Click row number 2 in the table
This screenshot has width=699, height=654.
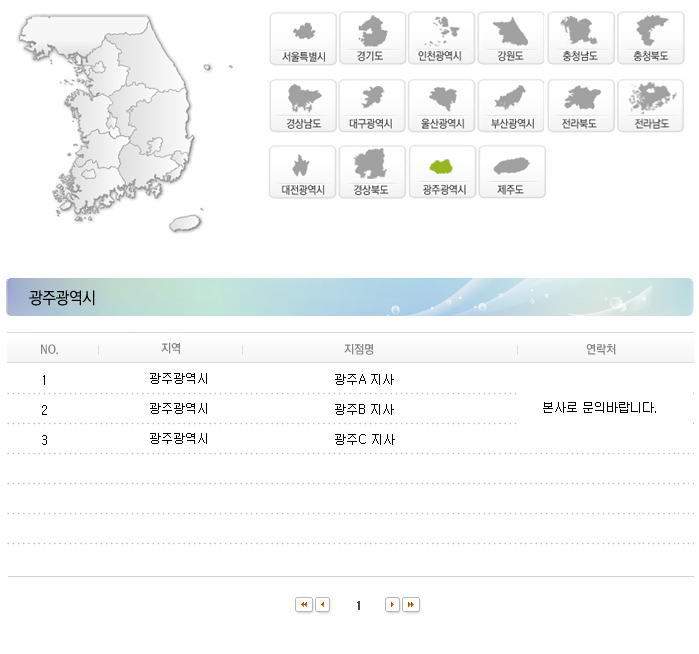(44, 410)
